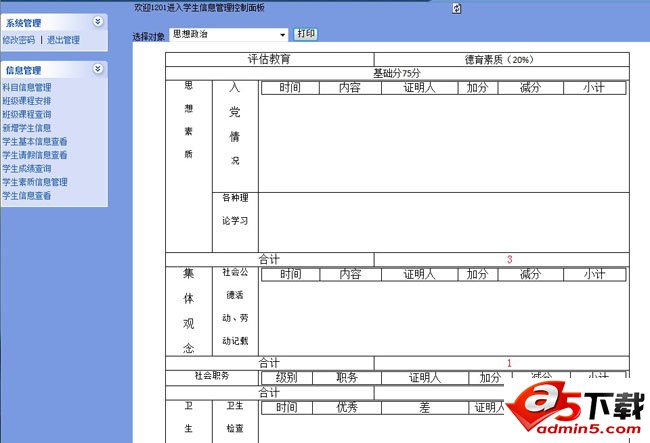Click the 时间 column header in 入党情况 section
The height and width of the screenshot is (443, 650).
pos(290,88)
